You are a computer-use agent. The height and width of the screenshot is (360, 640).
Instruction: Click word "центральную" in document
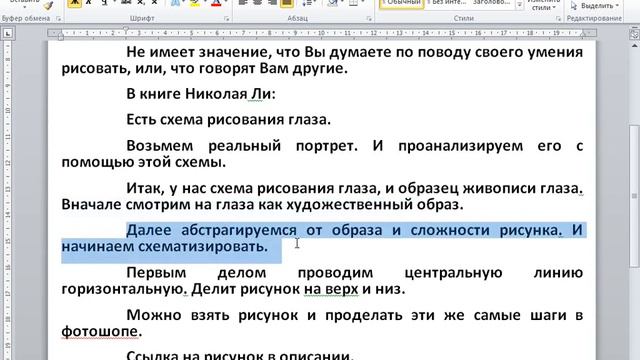click(x=453, y=273)
